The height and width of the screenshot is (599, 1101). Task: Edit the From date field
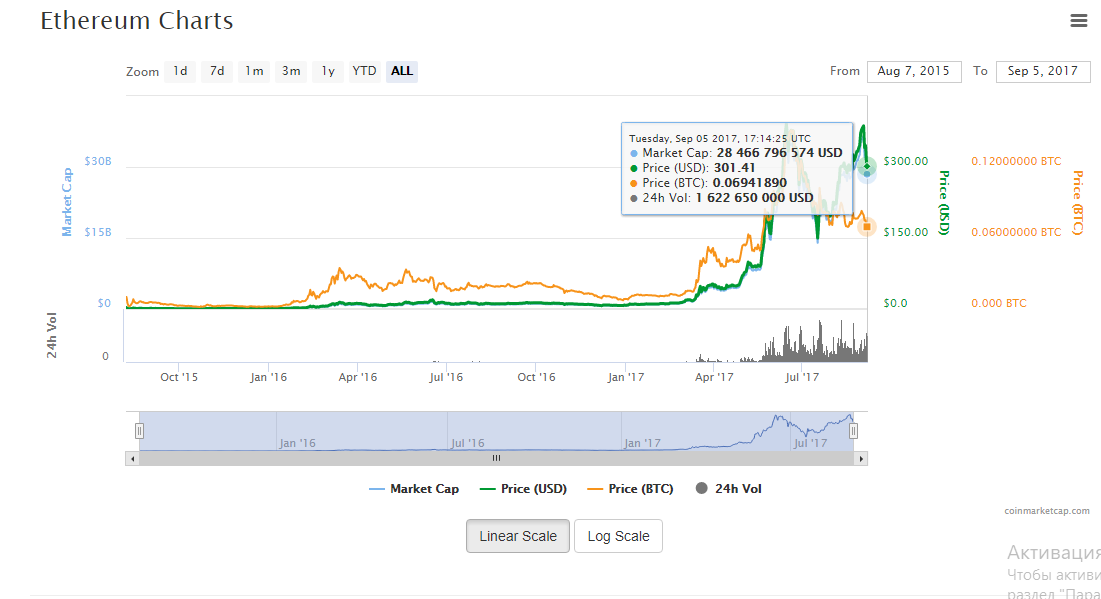click(913, 71)
